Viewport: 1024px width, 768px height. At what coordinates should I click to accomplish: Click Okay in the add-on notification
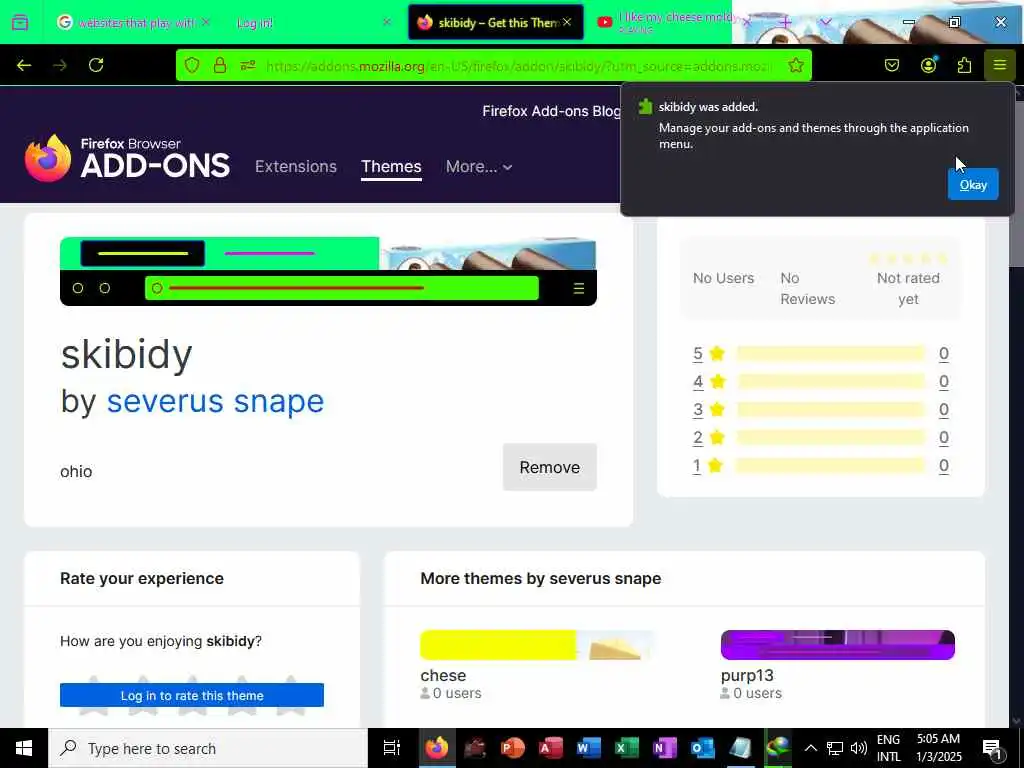tap(972, 185)
